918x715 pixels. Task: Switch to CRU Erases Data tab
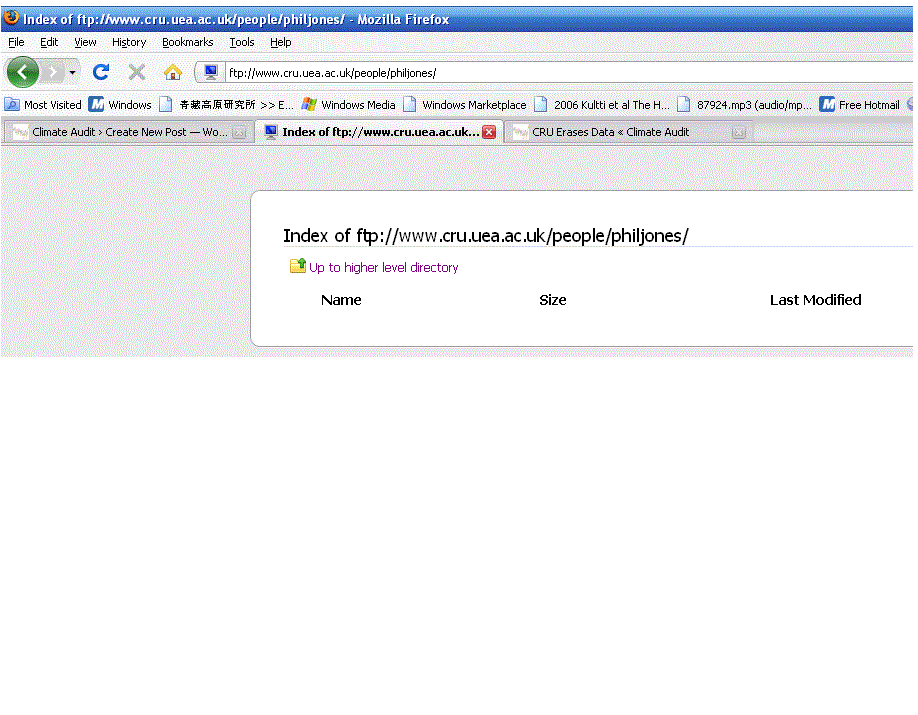[x=610, y=132]
